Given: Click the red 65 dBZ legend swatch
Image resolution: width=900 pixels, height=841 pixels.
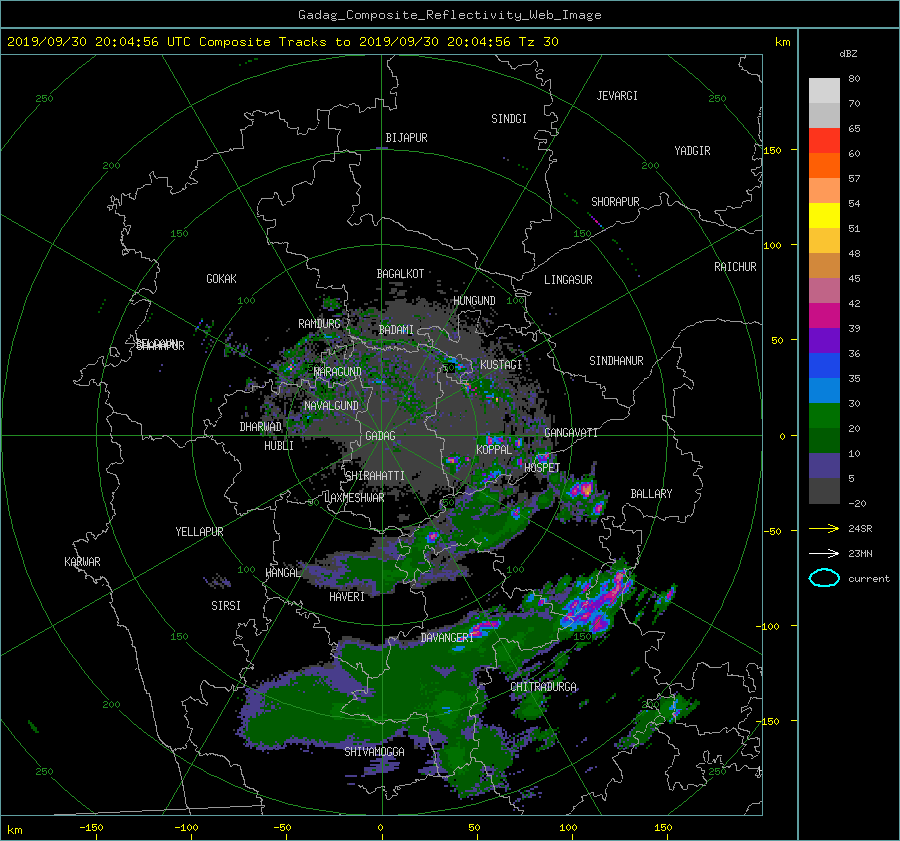Looking at the screenshot, I should 824,140.
